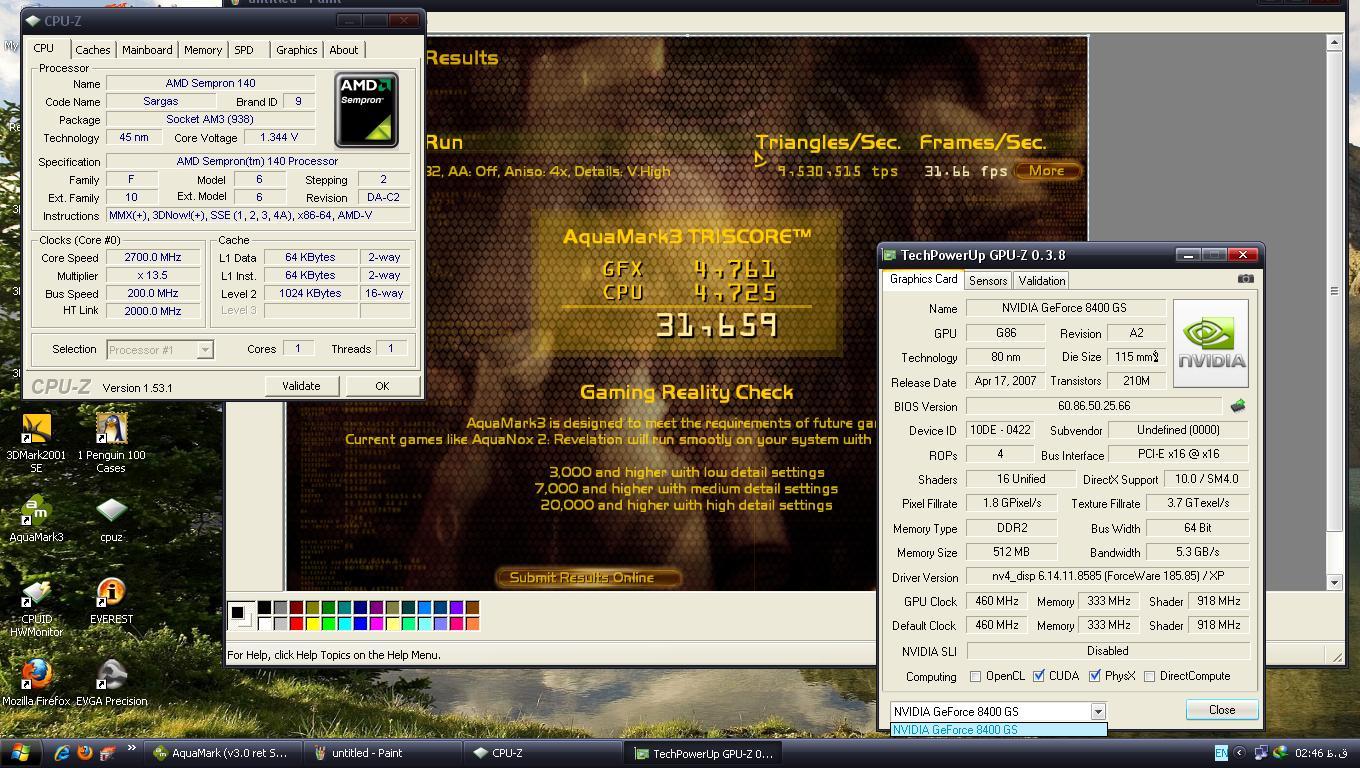The image size is (1360, 768).
Task: Switch to untitled - Paint taskbar button
Action: [382, 753]
